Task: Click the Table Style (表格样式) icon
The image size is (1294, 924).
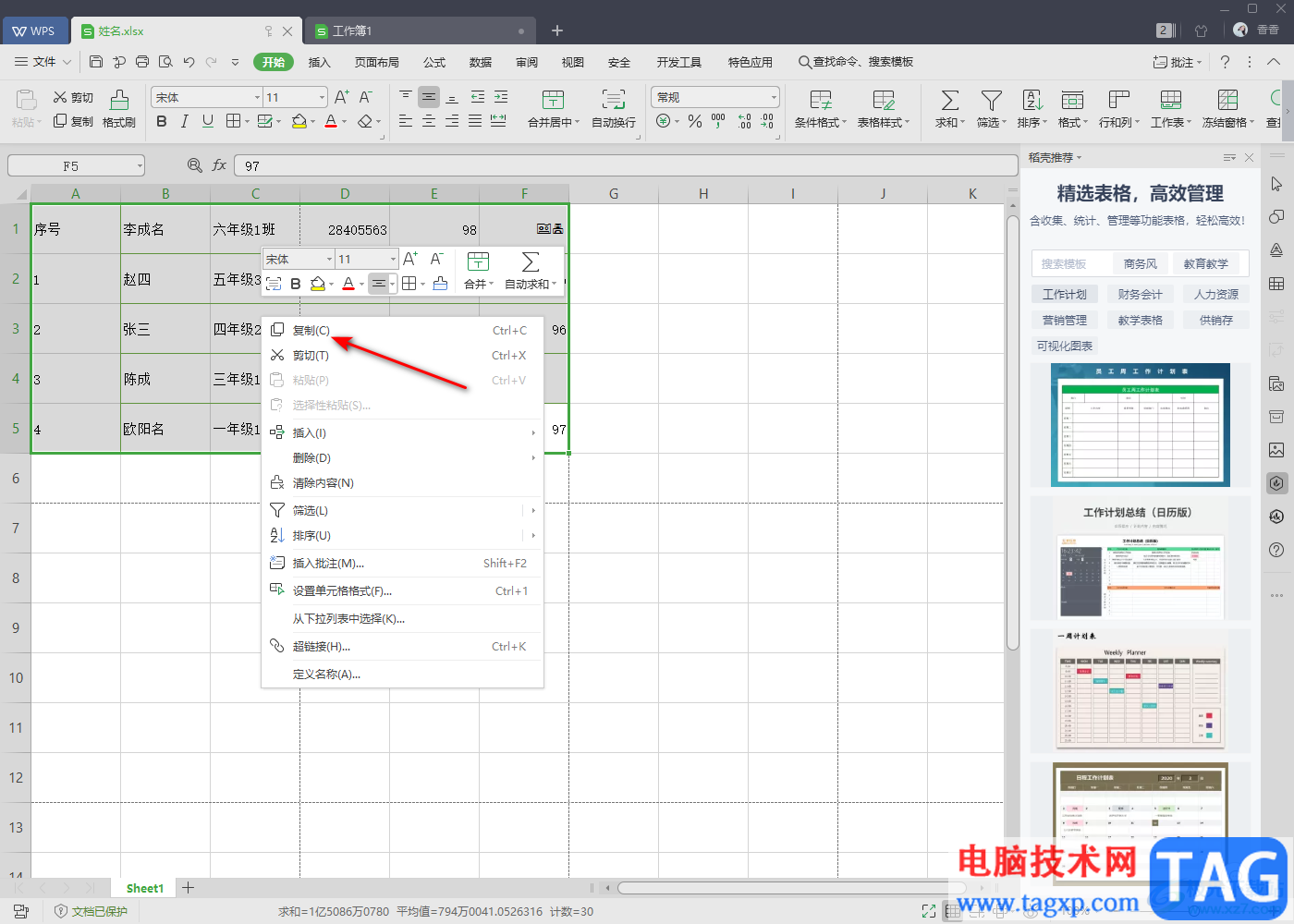Action: [884, 100]
